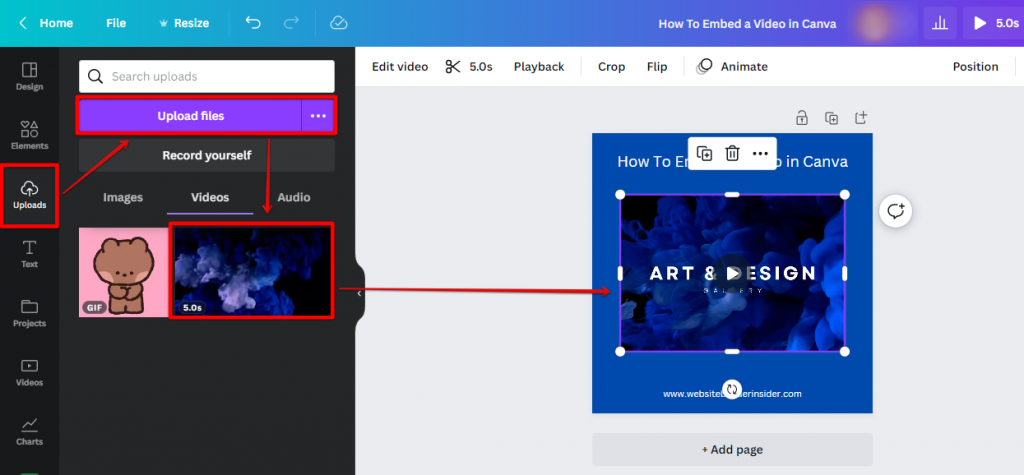1024x475 pixels.
Task: Switch to the Images tab
Action: tap(123, 198)
